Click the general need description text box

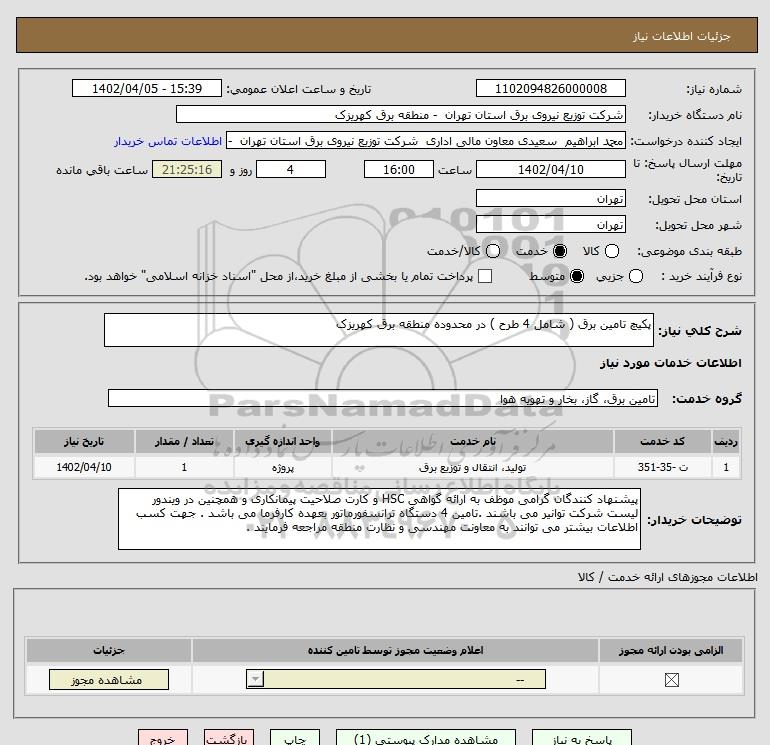(379, 330)
